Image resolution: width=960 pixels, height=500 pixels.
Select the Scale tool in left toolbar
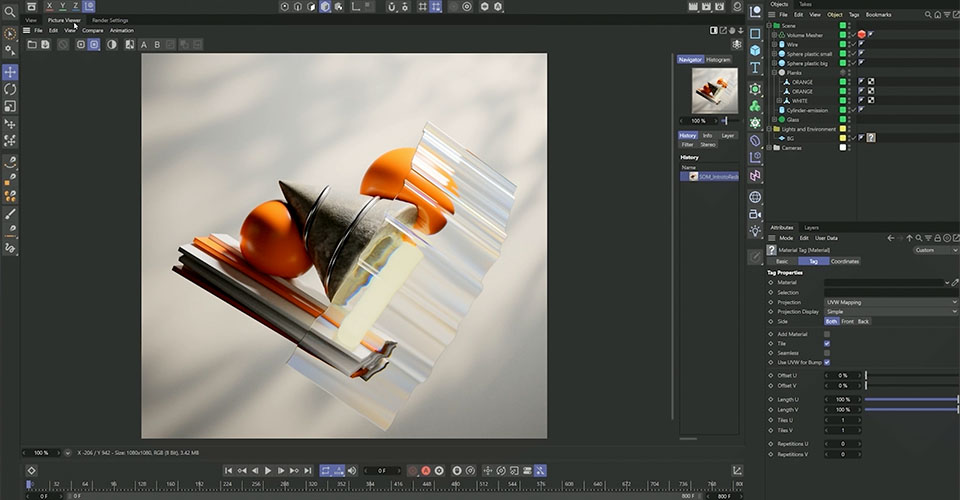(x=10, y=106)
